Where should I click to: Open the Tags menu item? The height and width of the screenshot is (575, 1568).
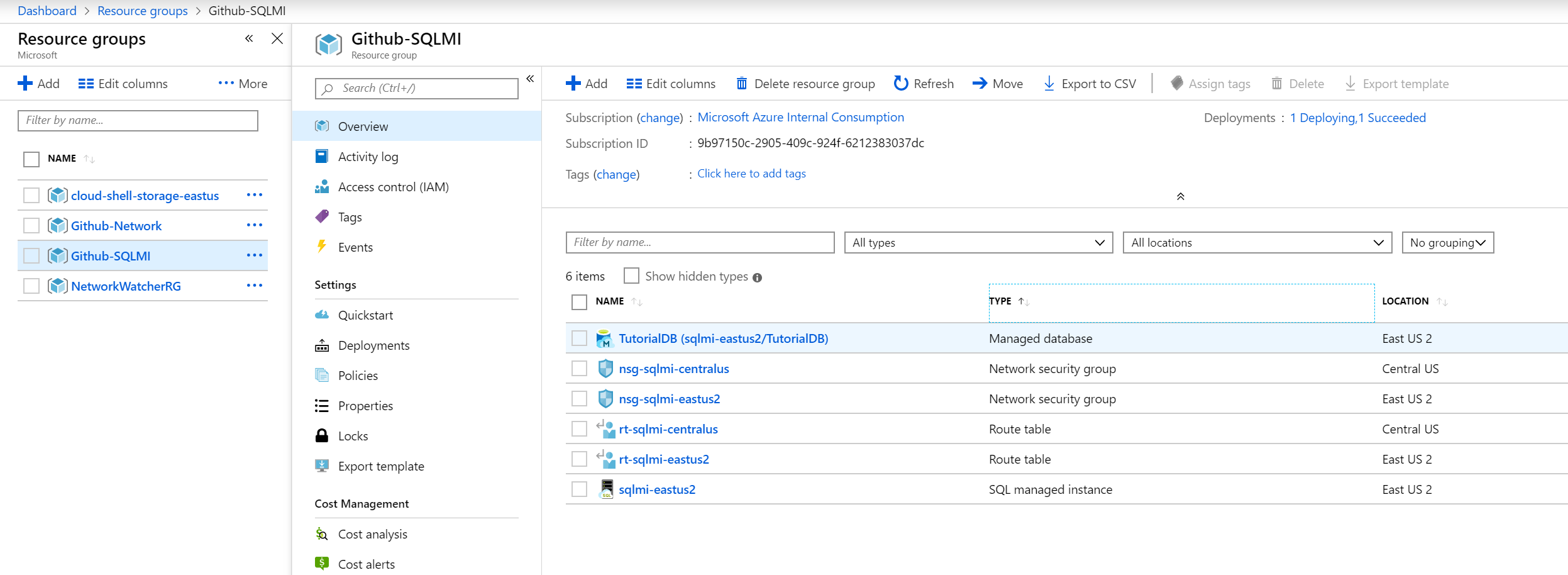pyautogui.click(x=417, y=217)
